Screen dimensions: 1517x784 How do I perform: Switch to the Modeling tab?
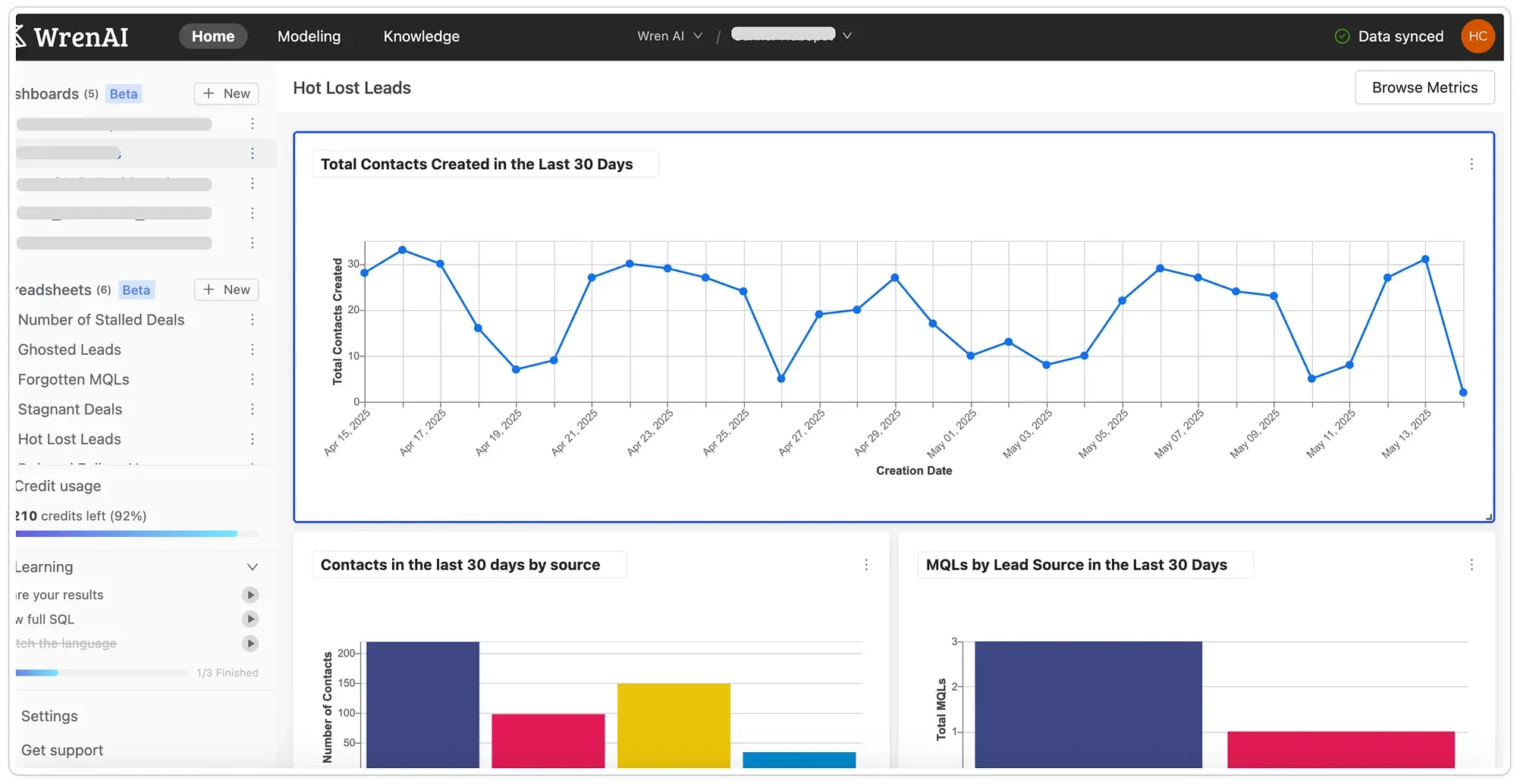click(309, 36)
